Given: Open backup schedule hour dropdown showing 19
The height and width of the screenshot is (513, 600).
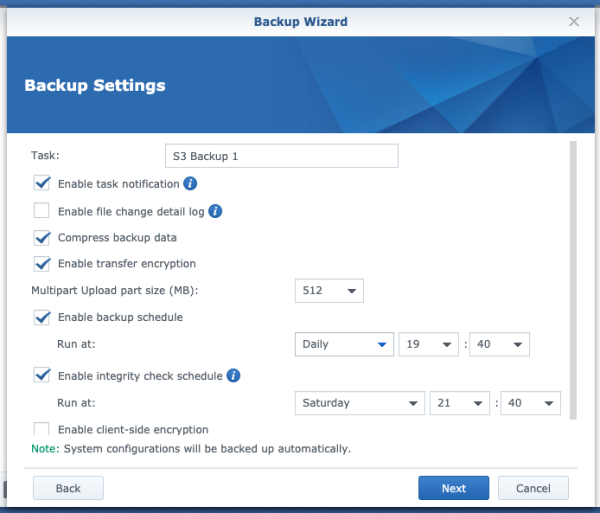Looking at the screenshot, I should pos(428,344).
